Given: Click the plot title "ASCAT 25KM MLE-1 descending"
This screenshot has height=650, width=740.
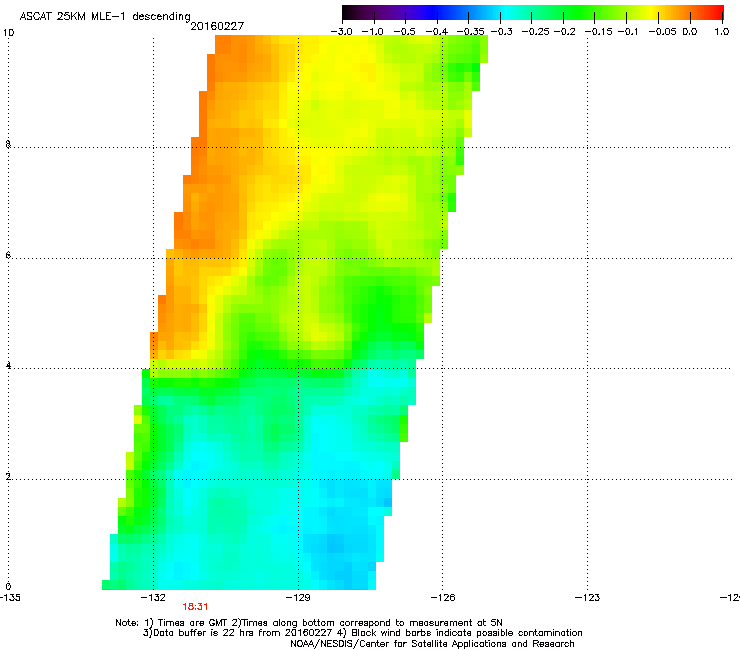Looking at the screenshot, I should pos(105,17).
